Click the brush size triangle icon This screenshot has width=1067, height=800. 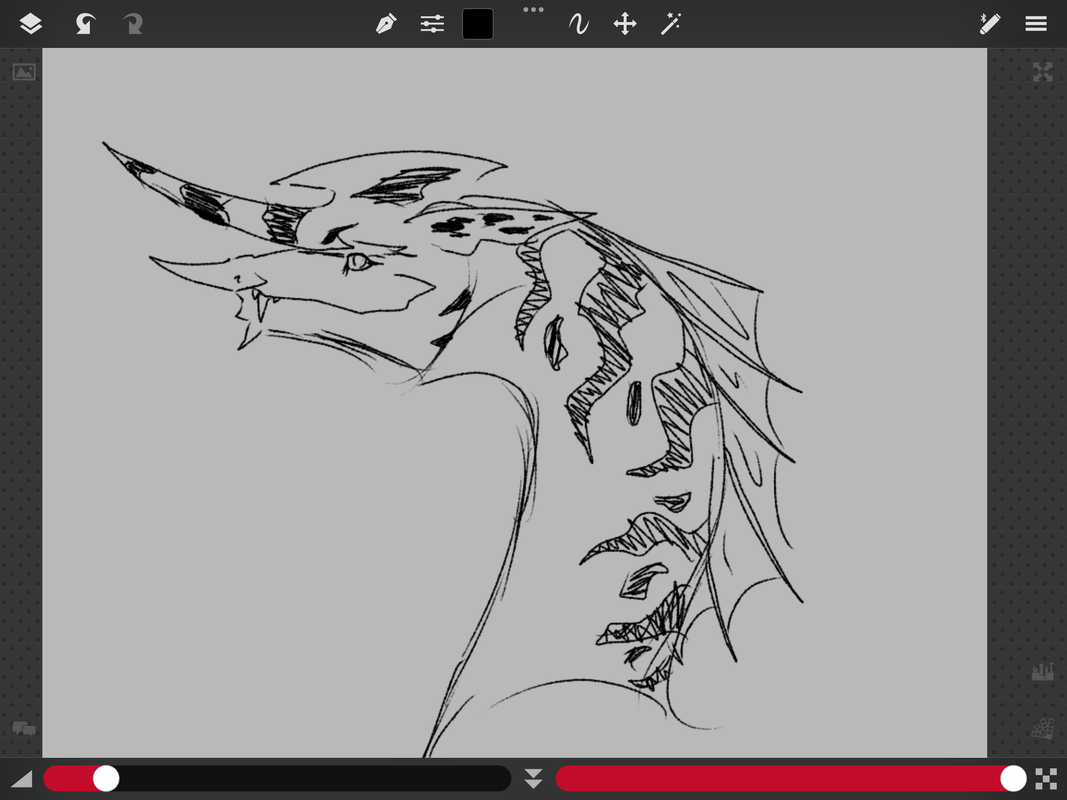[x=22, y=778]
